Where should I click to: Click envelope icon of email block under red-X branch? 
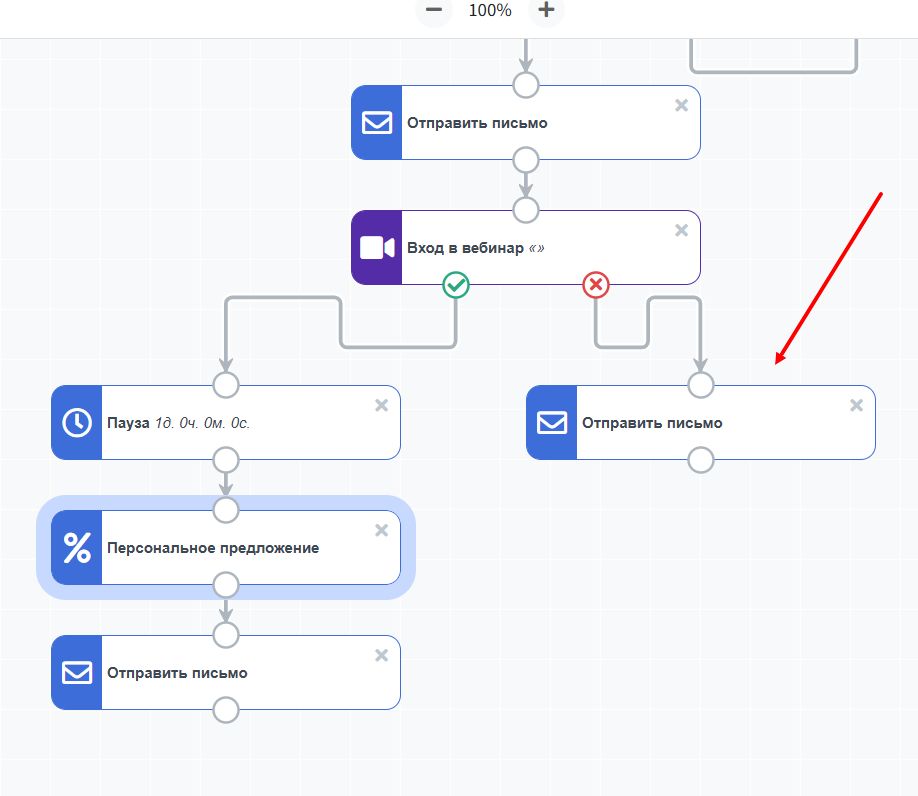click(x=551, y=423)
